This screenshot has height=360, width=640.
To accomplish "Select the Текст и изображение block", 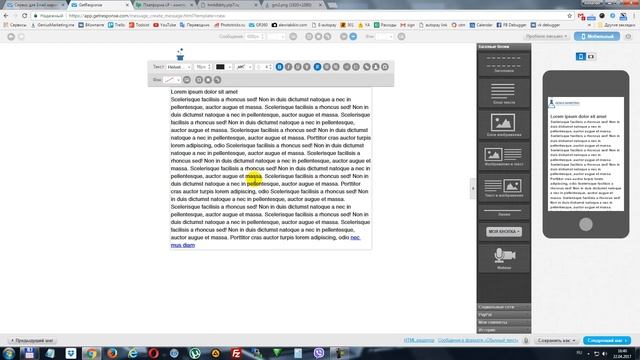I will [x=504, y=187].
